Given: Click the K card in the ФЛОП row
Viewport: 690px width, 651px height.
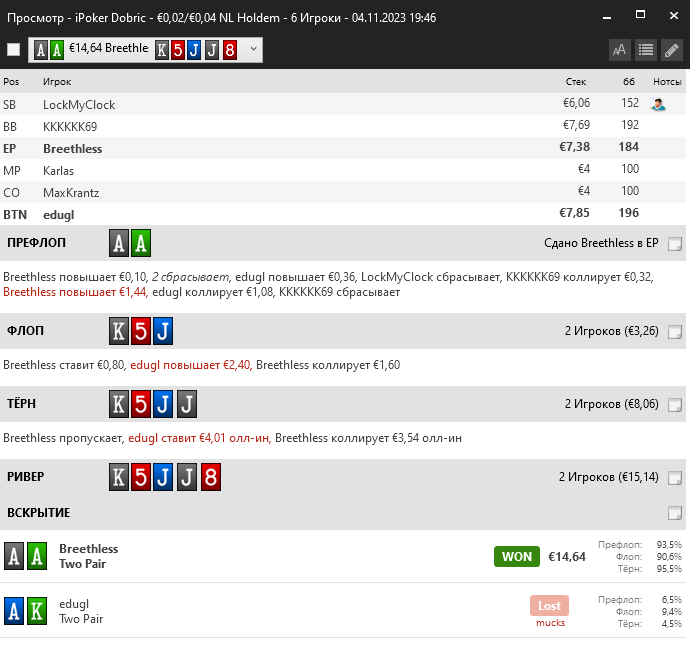Looking at the screenshot, I should 119,331.
